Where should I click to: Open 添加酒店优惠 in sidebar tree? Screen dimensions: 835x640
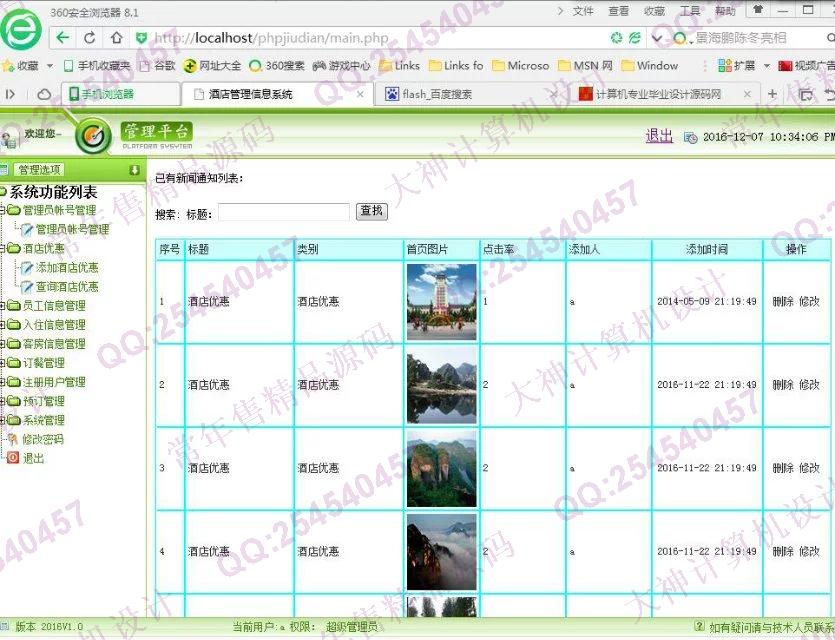pos(67,268)
